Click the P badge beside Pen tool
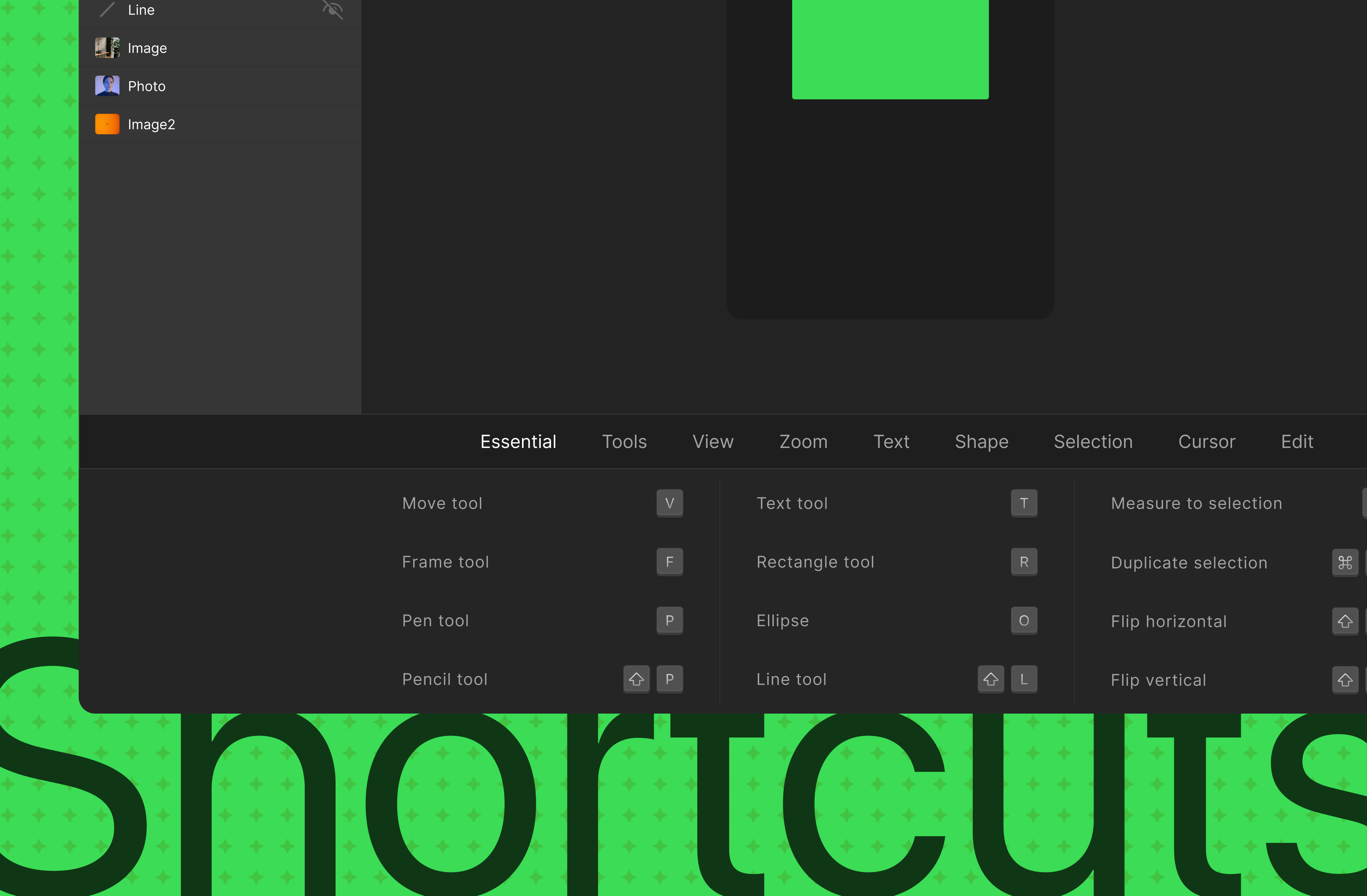The image size is (1367, 896). coord(669,620)
